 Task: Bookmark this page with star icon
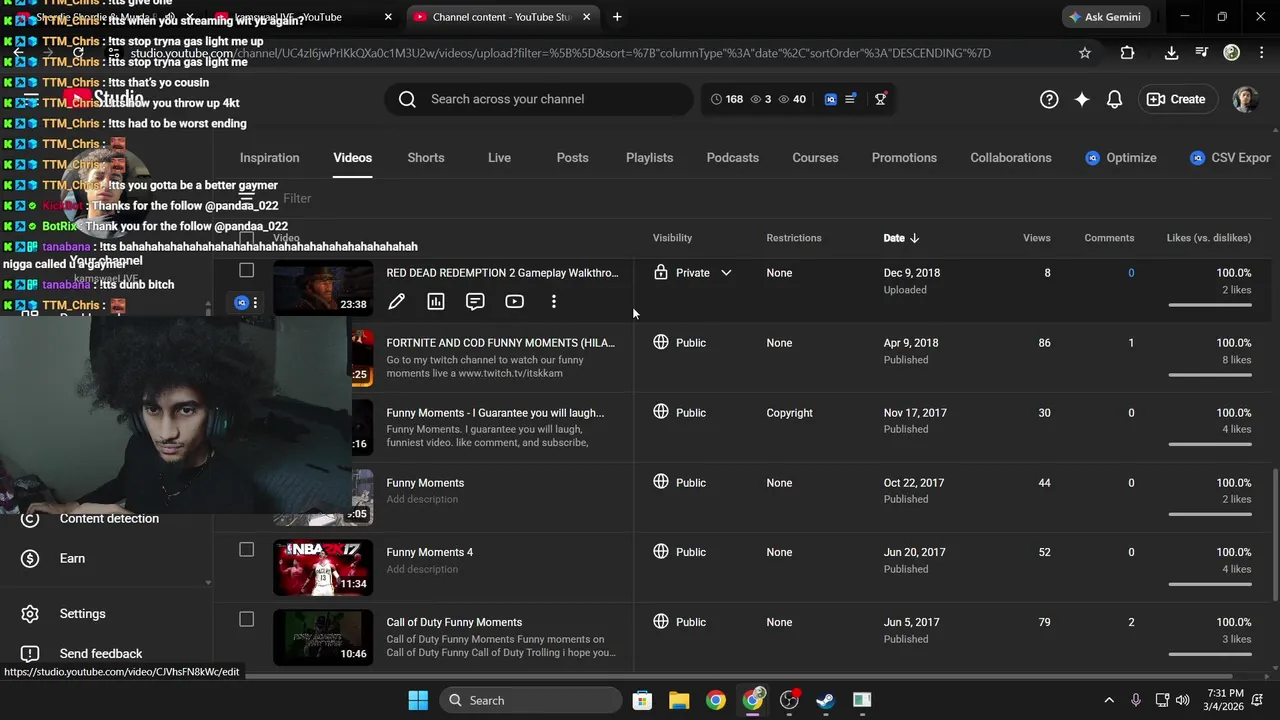click(1085, 53)
